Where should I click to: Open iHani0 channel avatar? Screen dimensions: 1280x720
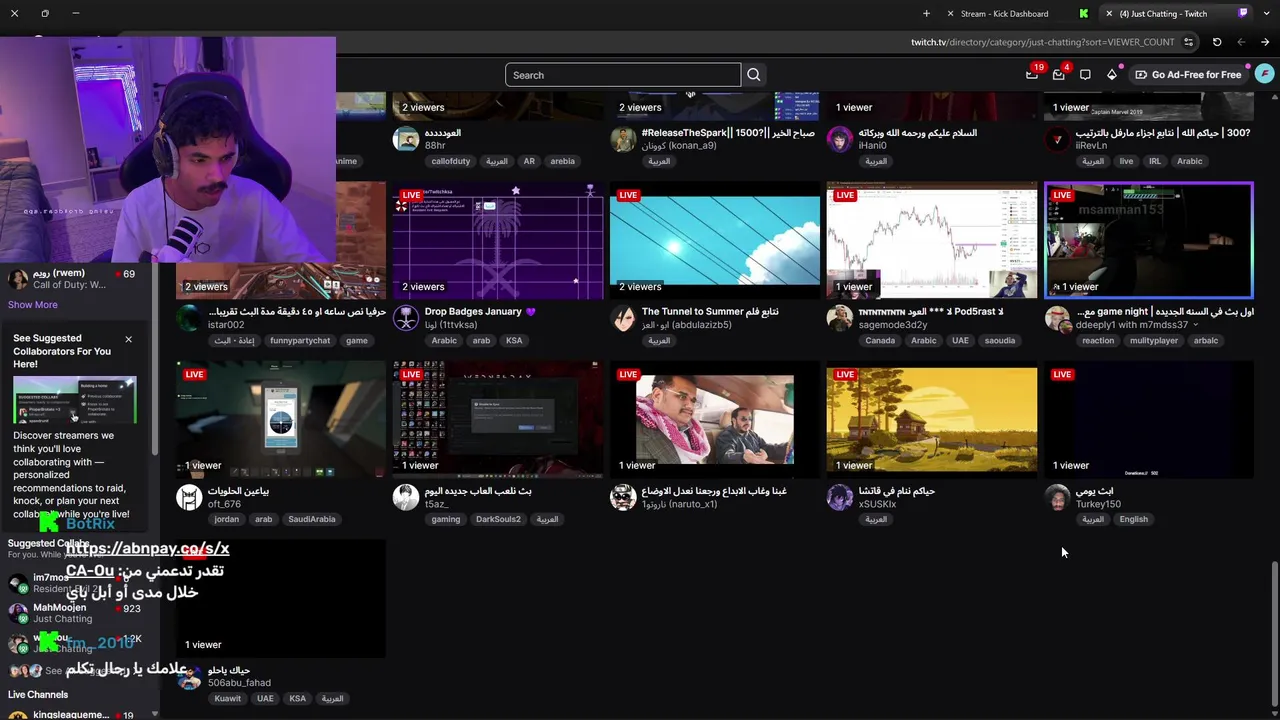(840, 139)
